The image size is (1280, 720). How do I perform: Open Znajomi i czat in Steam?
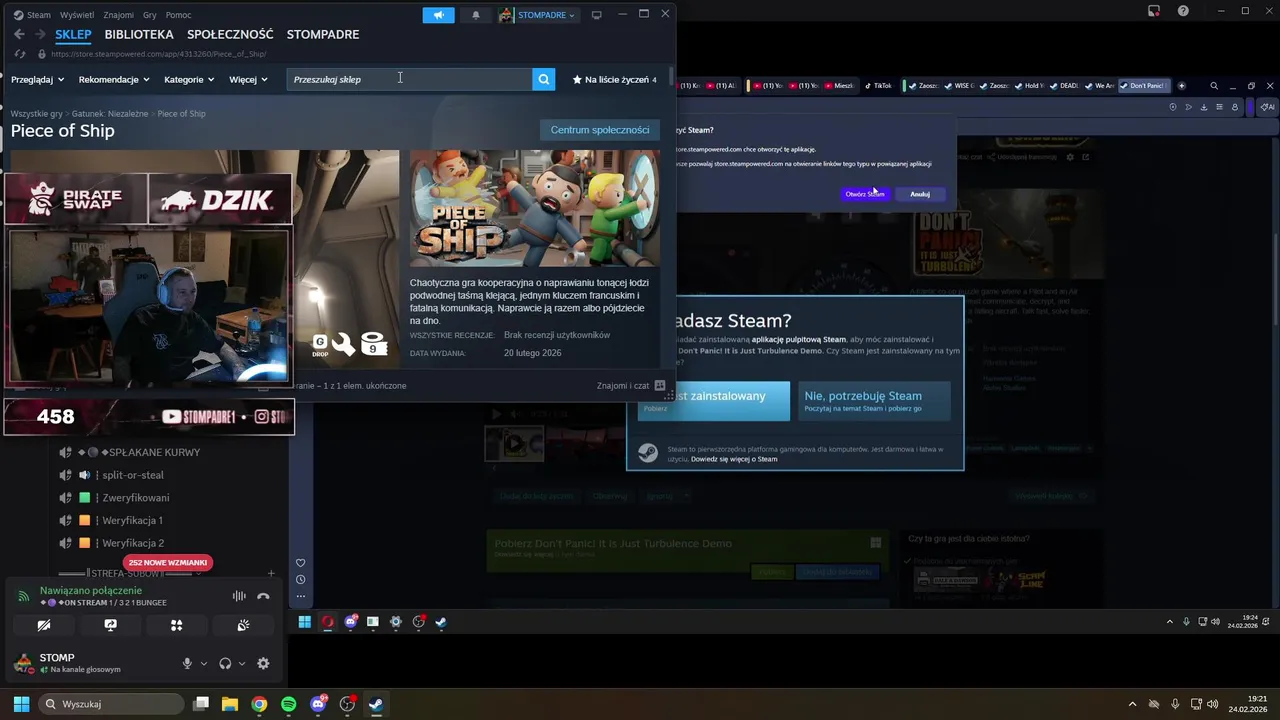click(x=631, y=385)
